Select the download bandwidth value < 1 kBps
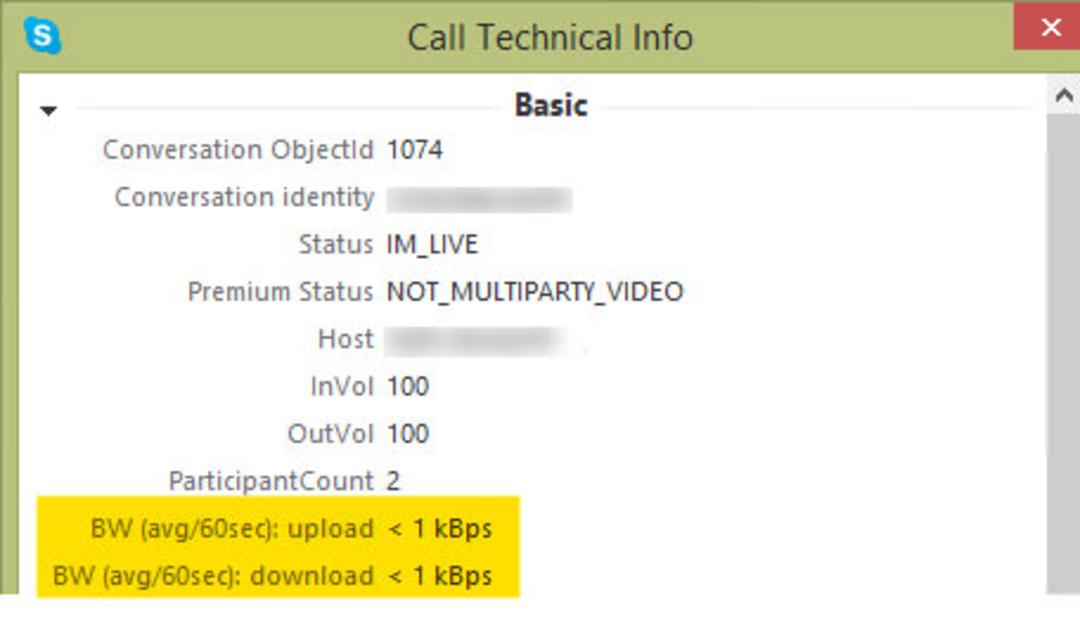Viewport: 1080px width, 618px height. [x=440, y=576]
